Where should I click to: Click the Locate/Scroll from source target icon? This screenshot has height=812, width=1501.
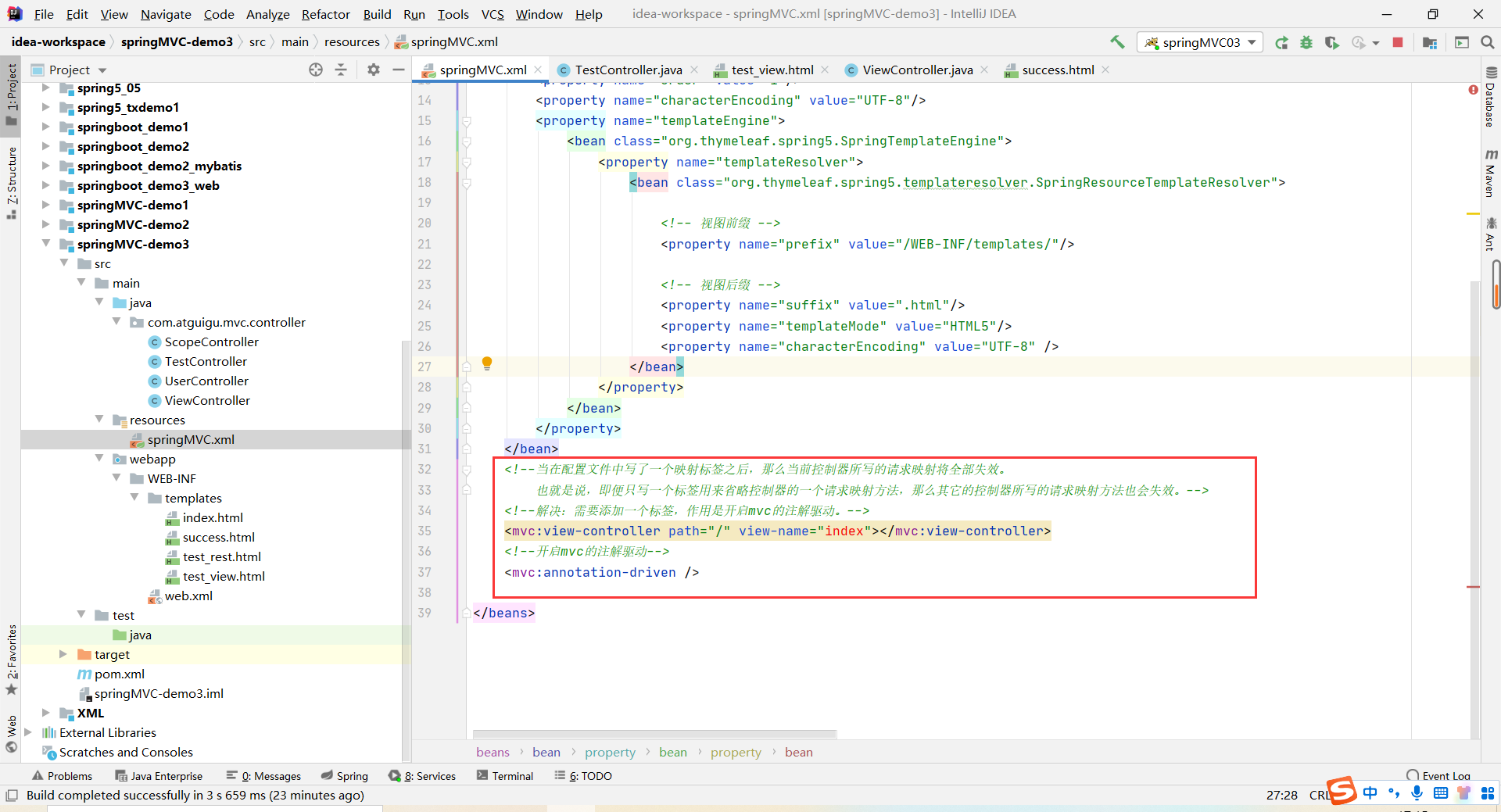(x=316, y=70)
